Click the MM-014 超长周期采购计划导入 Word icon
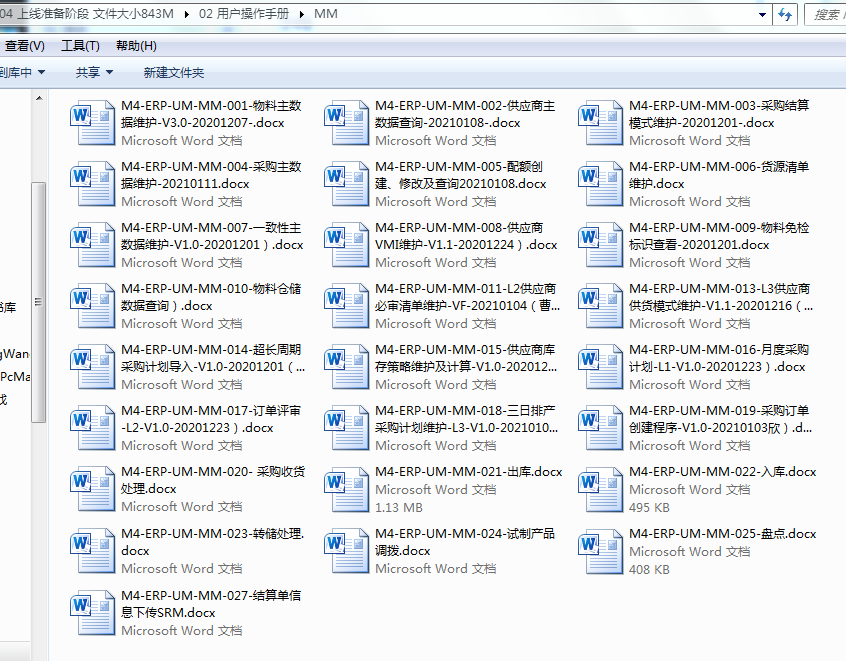This screenshot has width=846, height=661. coord(93,366)
